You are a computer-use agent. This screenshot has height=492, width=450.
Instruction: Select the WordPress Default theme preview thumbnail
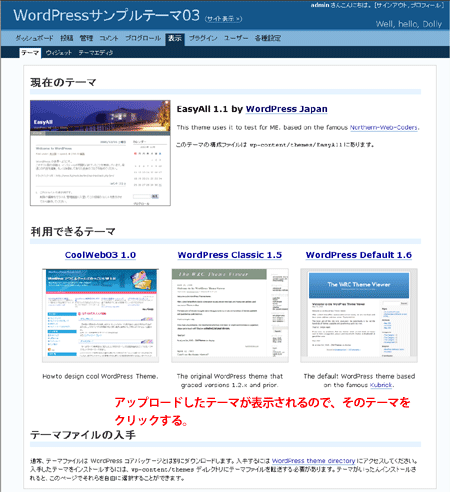(x=359, y=315)
